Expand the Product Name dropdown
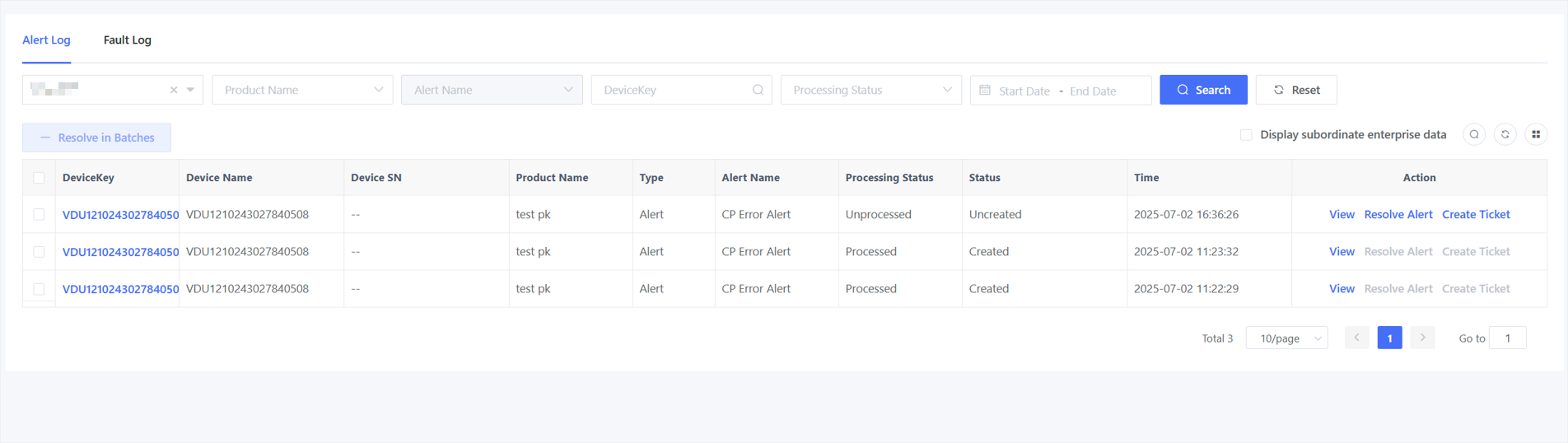The width and height of the screenshot is (1568, 443). [302, 90]
